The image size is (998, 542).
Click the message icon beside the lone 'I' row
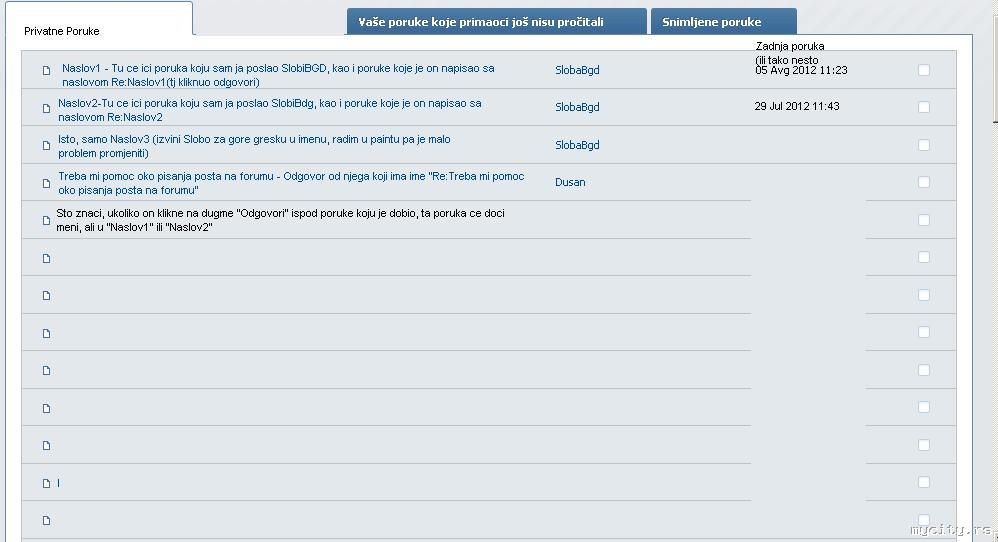coord(46,483)
